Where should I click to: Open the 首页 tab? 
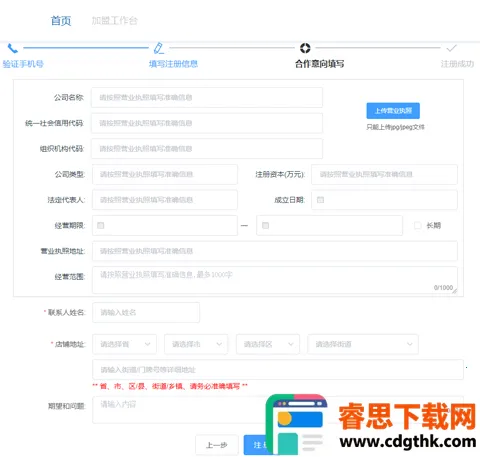(61, 21)
